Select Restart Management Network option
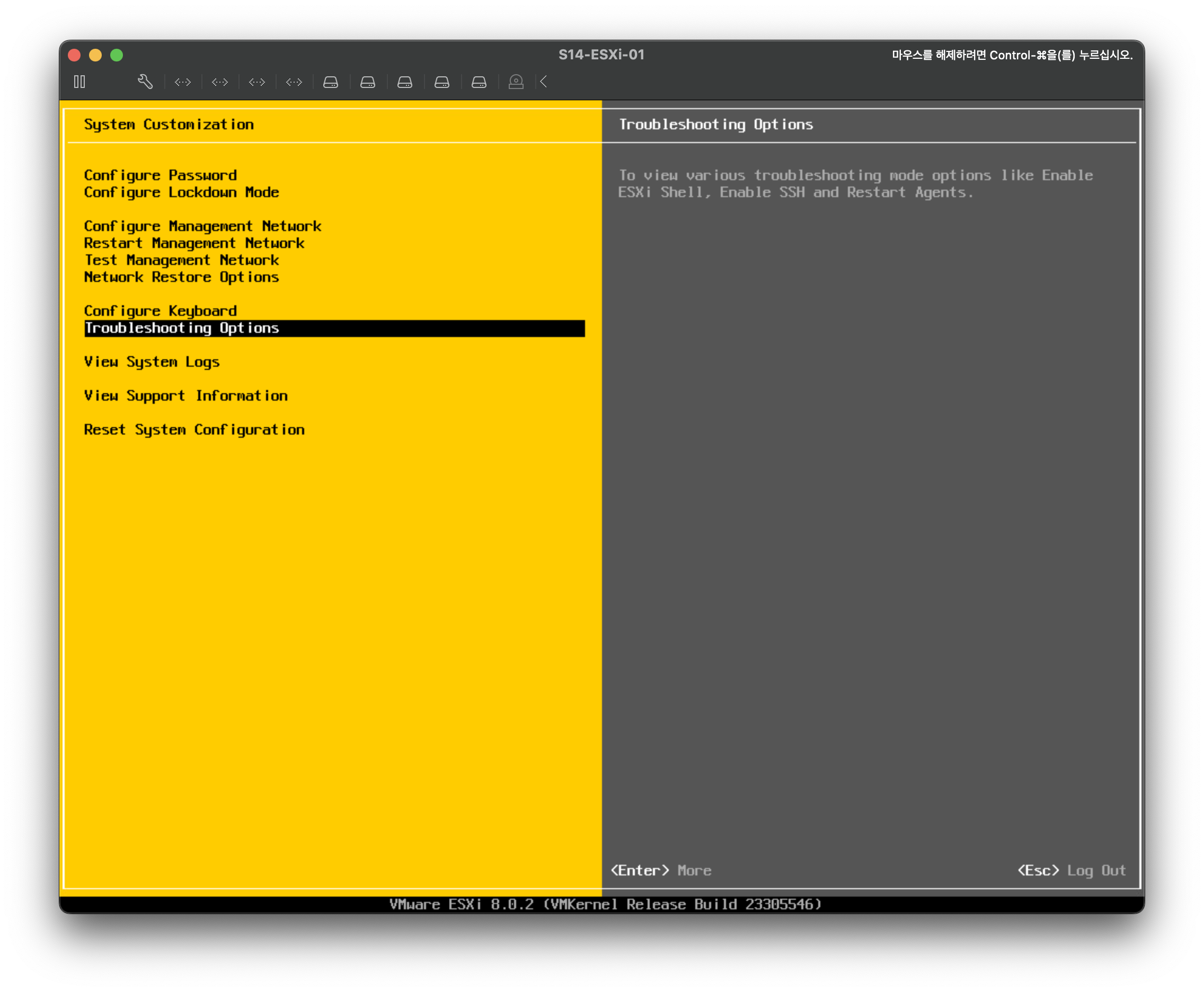The image size is (1204, 992). (x=194, y=243)
